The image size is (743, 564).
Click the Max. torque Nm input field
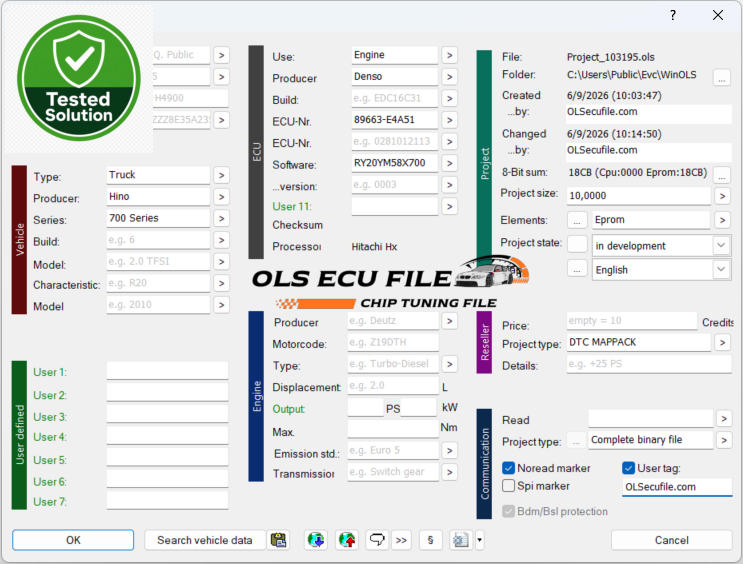(393, 429)
